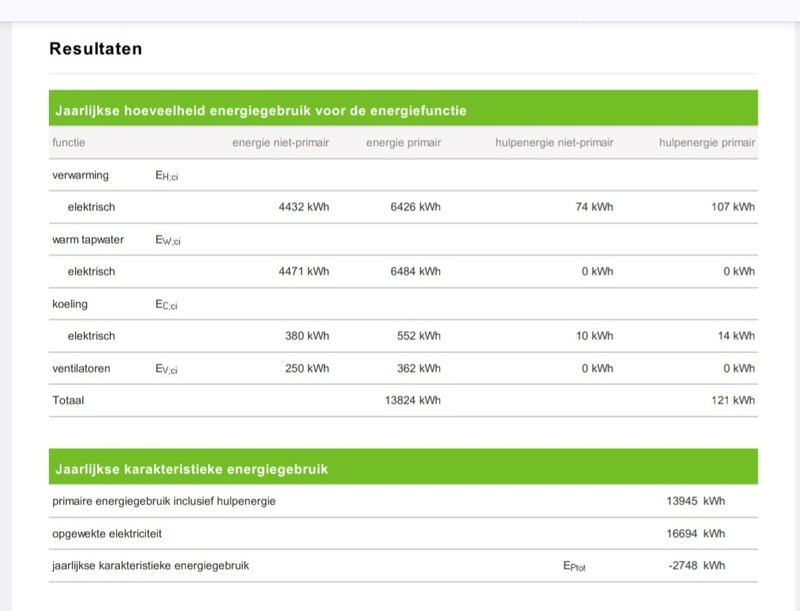This screenshot has height=611, width=800.
Task: Click the 'energie niet-primair' column header
Action: (x=280, y=143)
